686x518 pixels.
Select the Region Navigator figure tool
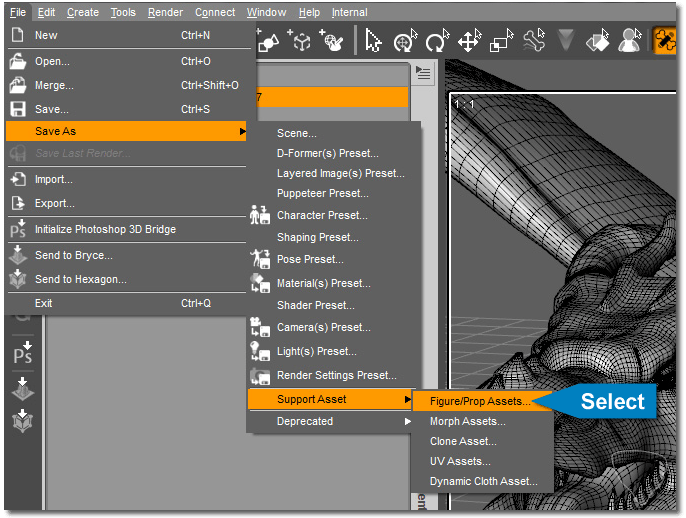(630, 41)
